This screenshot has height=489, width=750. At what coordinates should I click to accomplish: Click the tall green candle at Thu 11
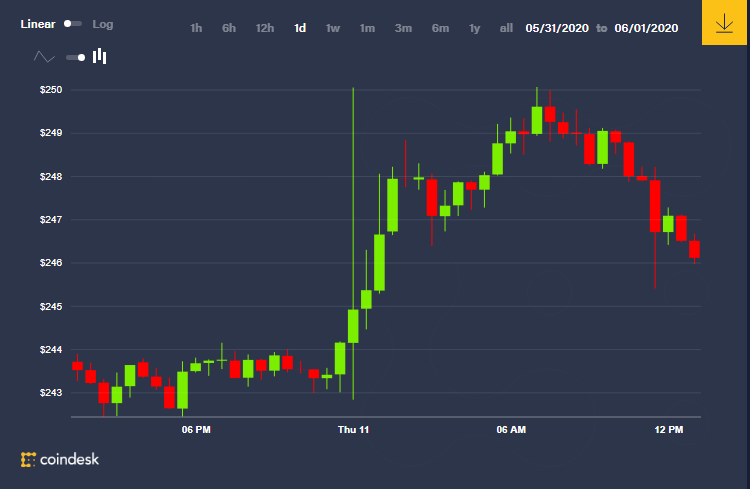(x=353, y=326)
